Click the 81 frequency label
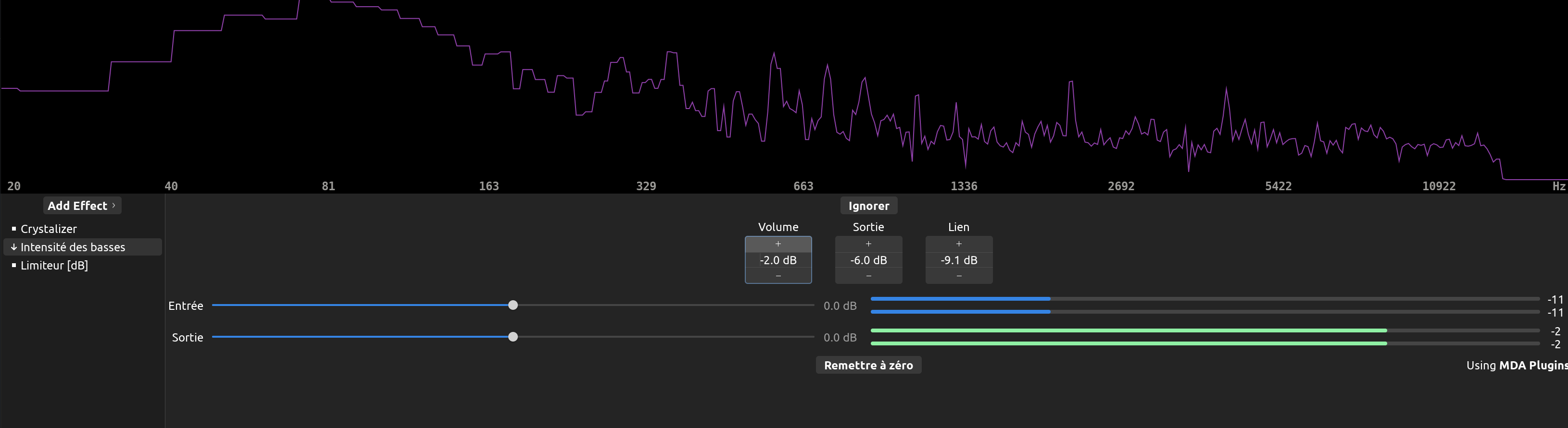The image size is (1568, 428). point(328,186)
